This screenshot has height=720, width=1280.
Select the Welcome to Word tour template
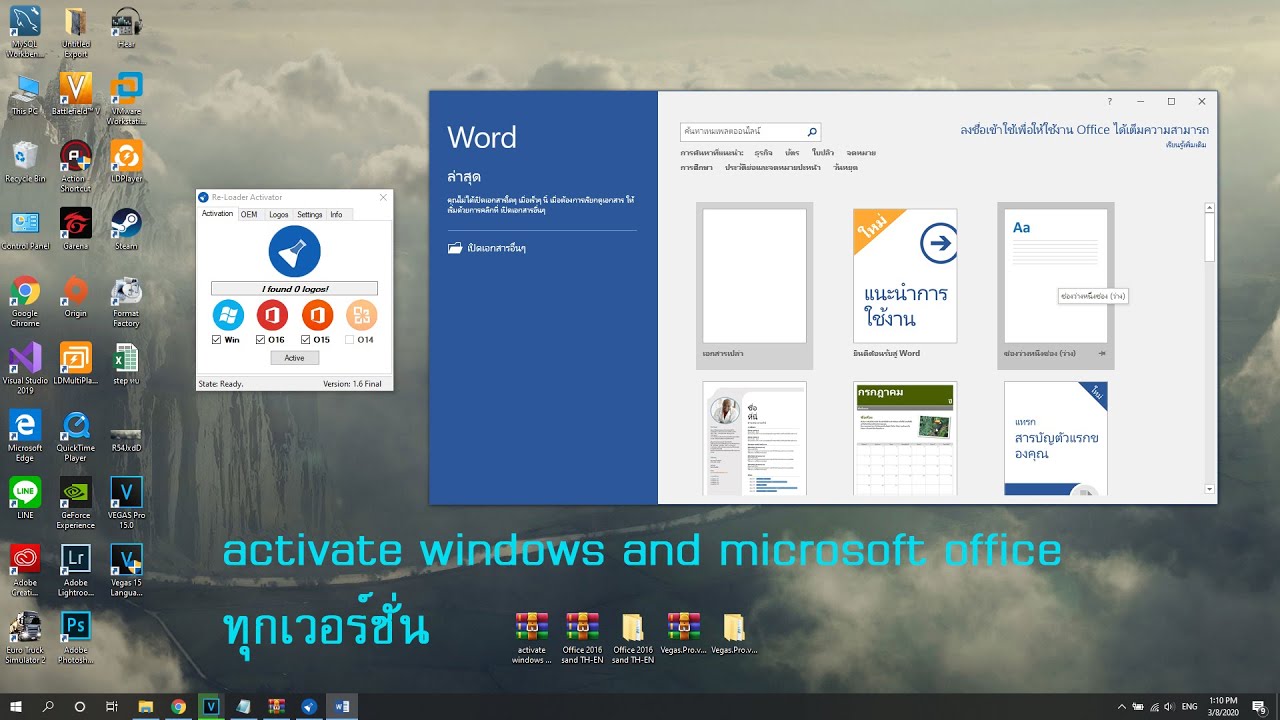click(x=905, y=276)
